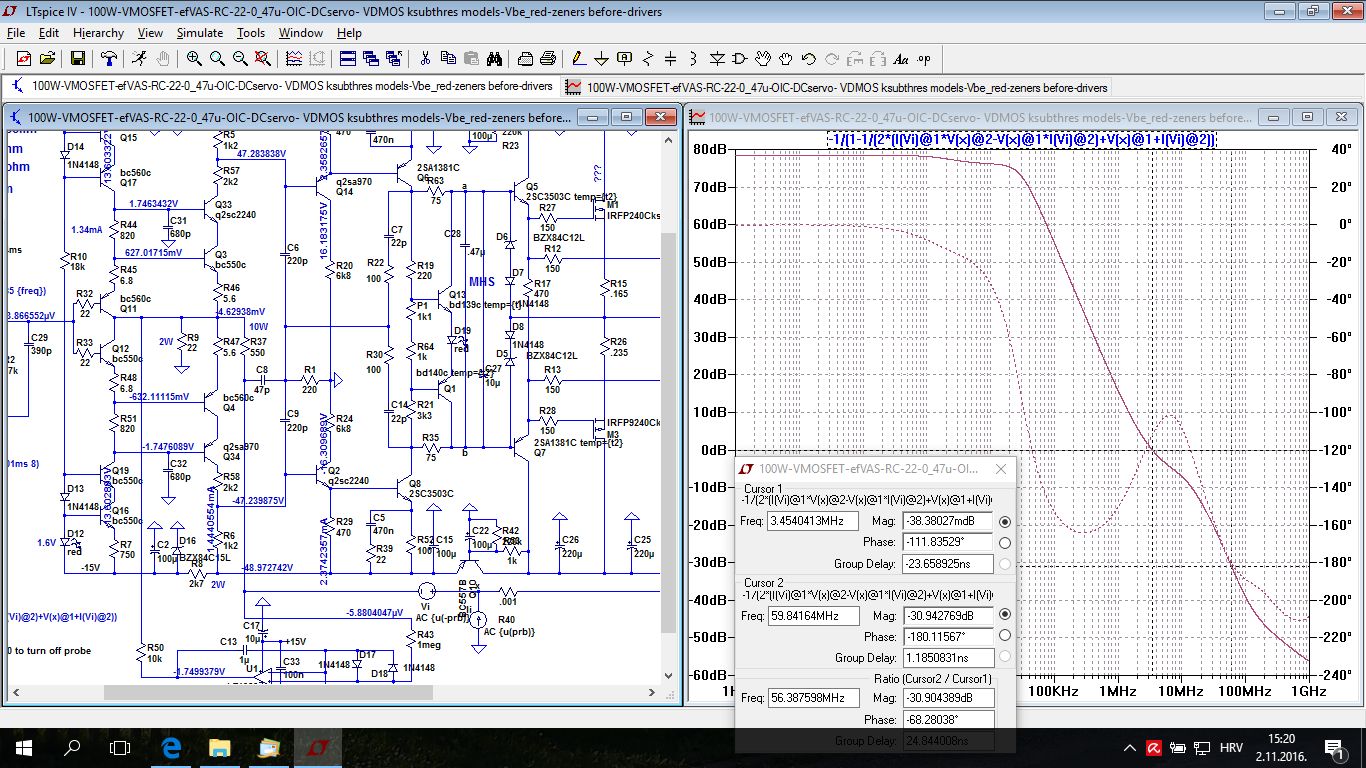
Task: Select the Draw Wire pencil tool
Action: click(579, 58)
